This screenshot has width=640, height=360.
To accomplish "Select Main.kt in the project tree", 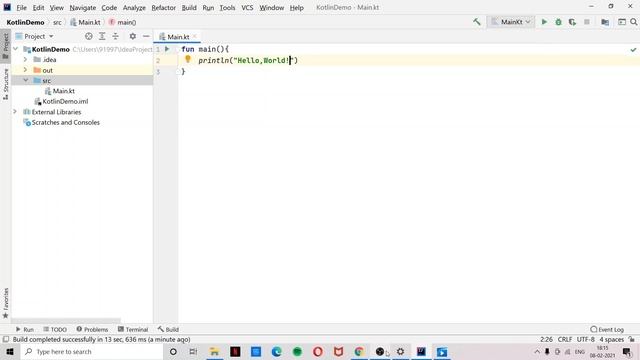I will pos(60,91).
